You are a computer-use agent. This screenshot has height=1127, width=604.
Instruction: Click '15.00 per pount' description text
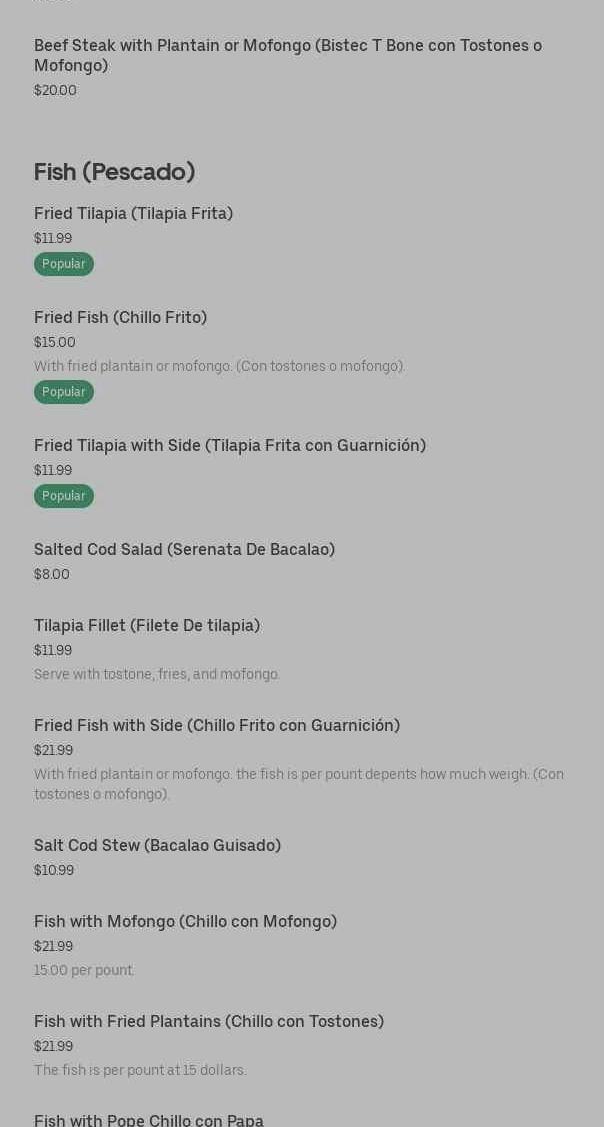click(84, 970)
